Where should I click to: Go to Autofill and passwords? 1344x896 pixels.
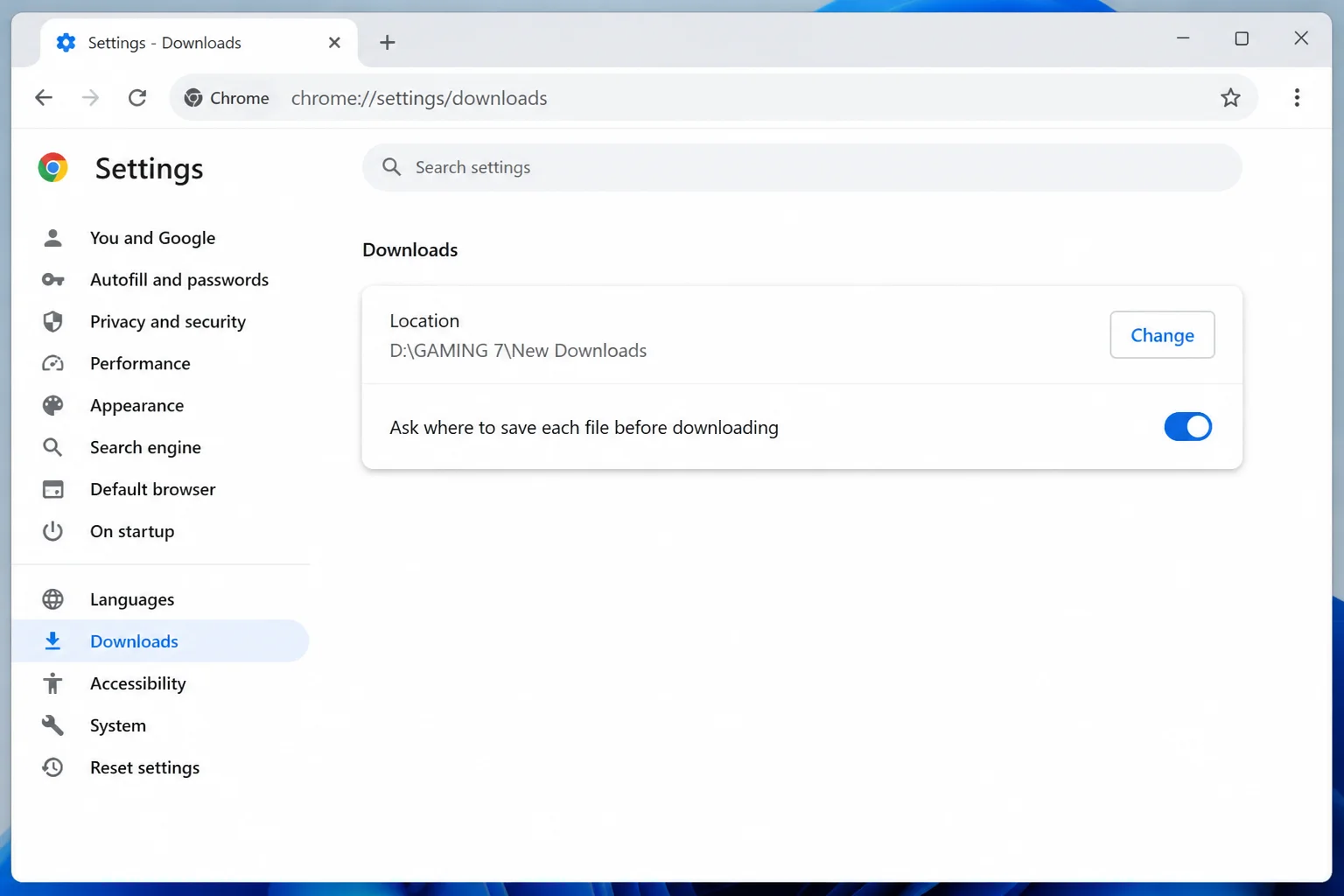coord(160,280)
